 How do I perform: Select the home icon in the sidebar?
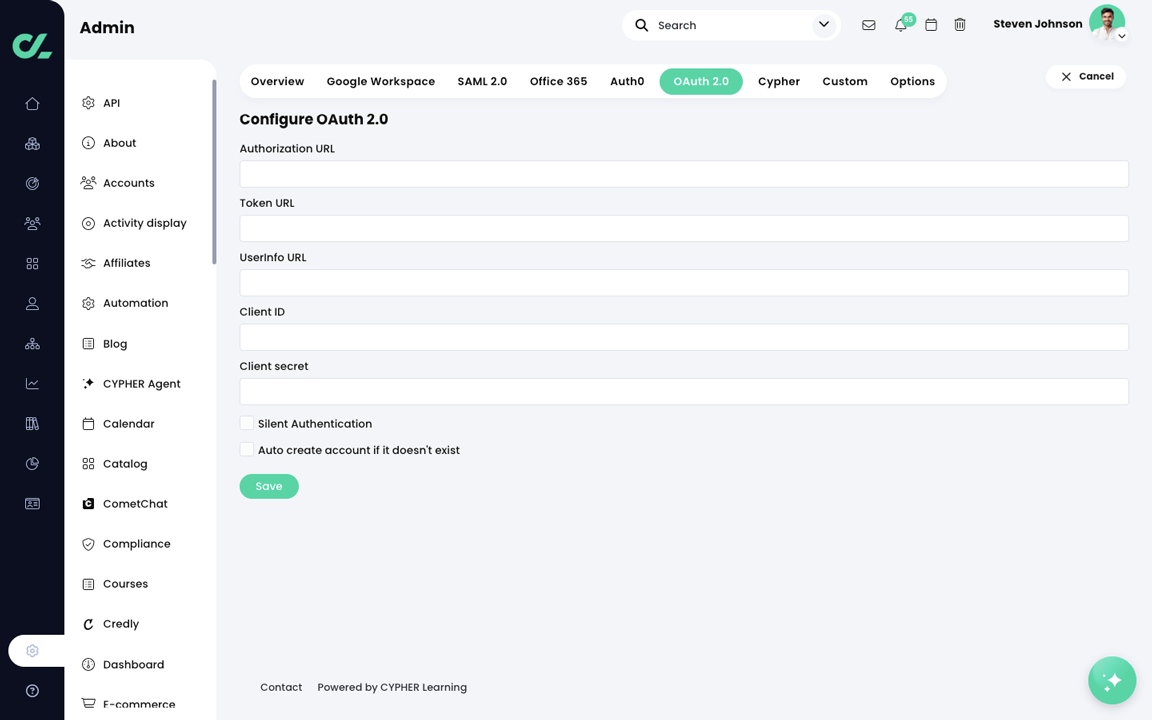(31, 103)
